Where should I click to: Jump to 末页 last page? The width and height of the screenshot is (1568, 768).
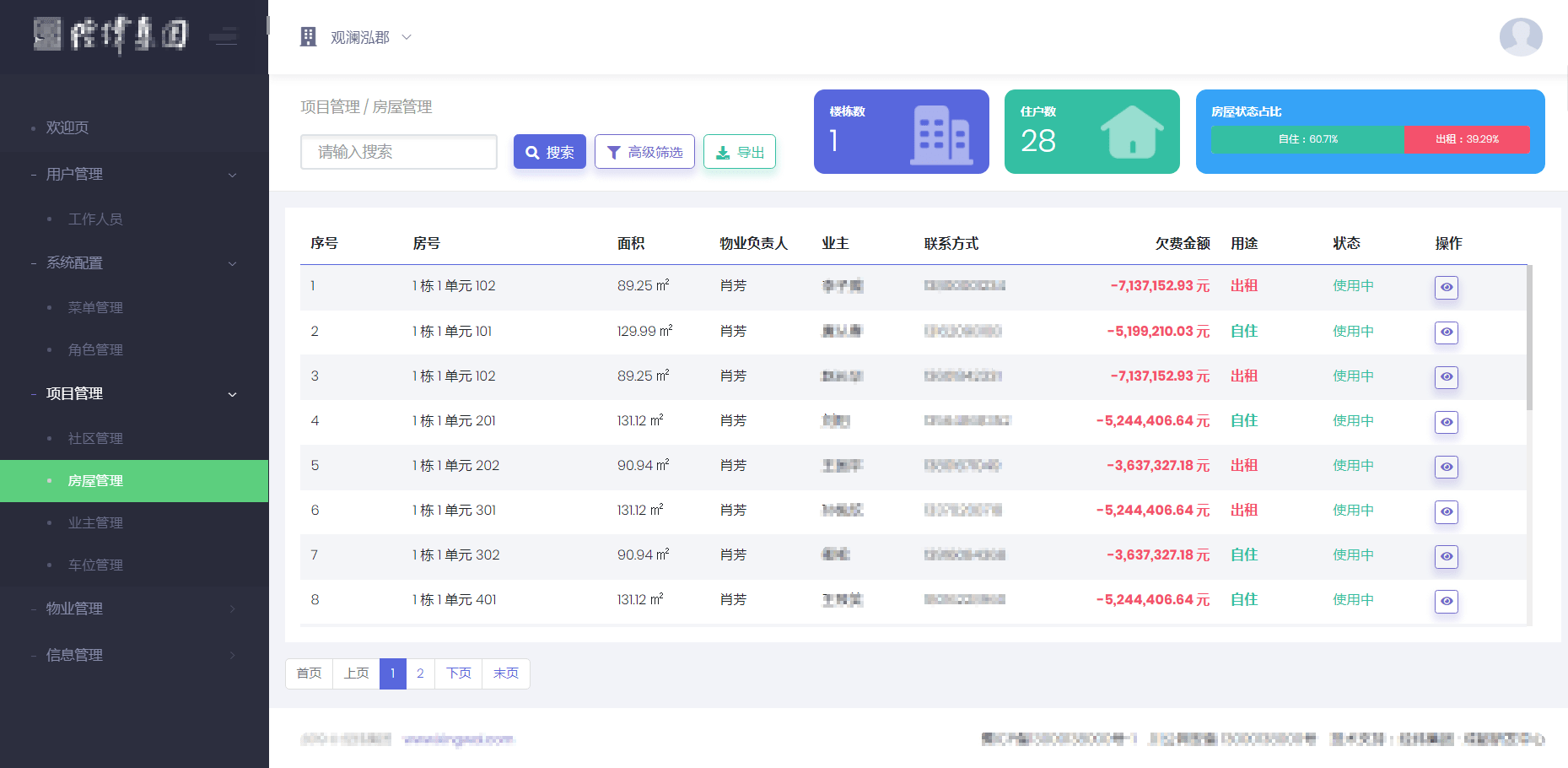pos(505,673)
